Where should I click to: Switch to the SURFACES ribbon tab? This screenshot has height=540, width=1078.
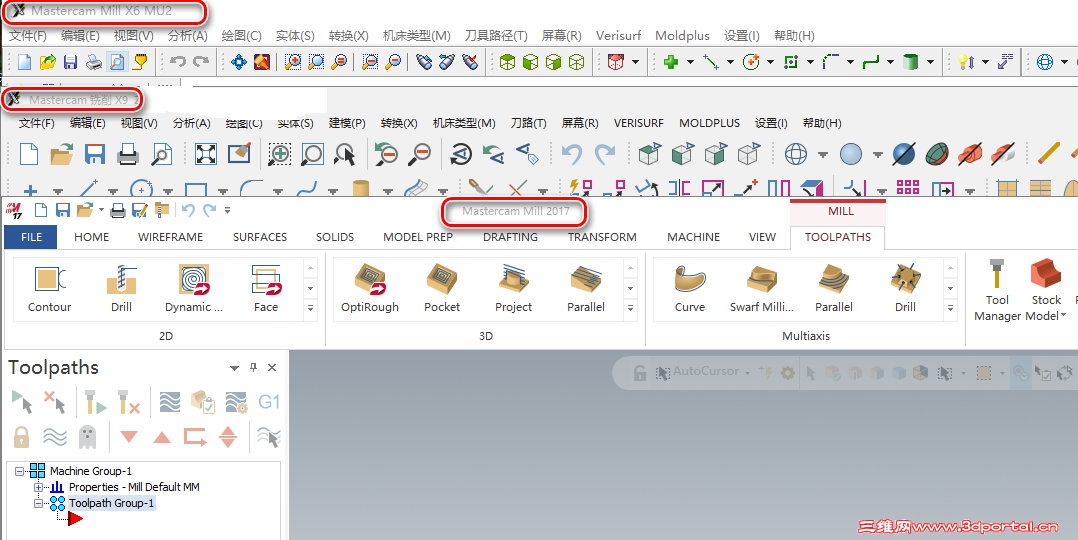click(x=260, y=237)
